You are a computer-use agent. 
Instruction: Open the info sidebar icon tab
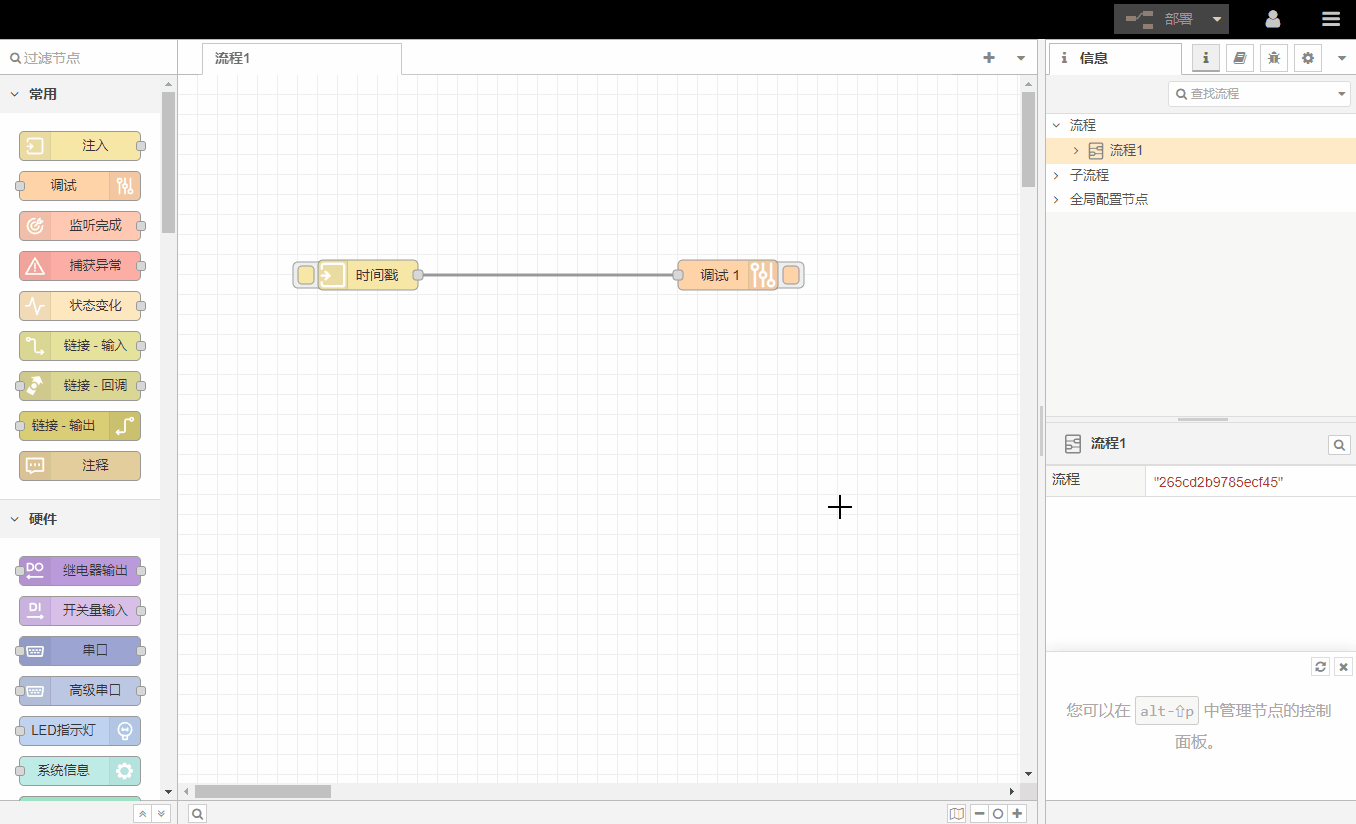(1206, 58)
